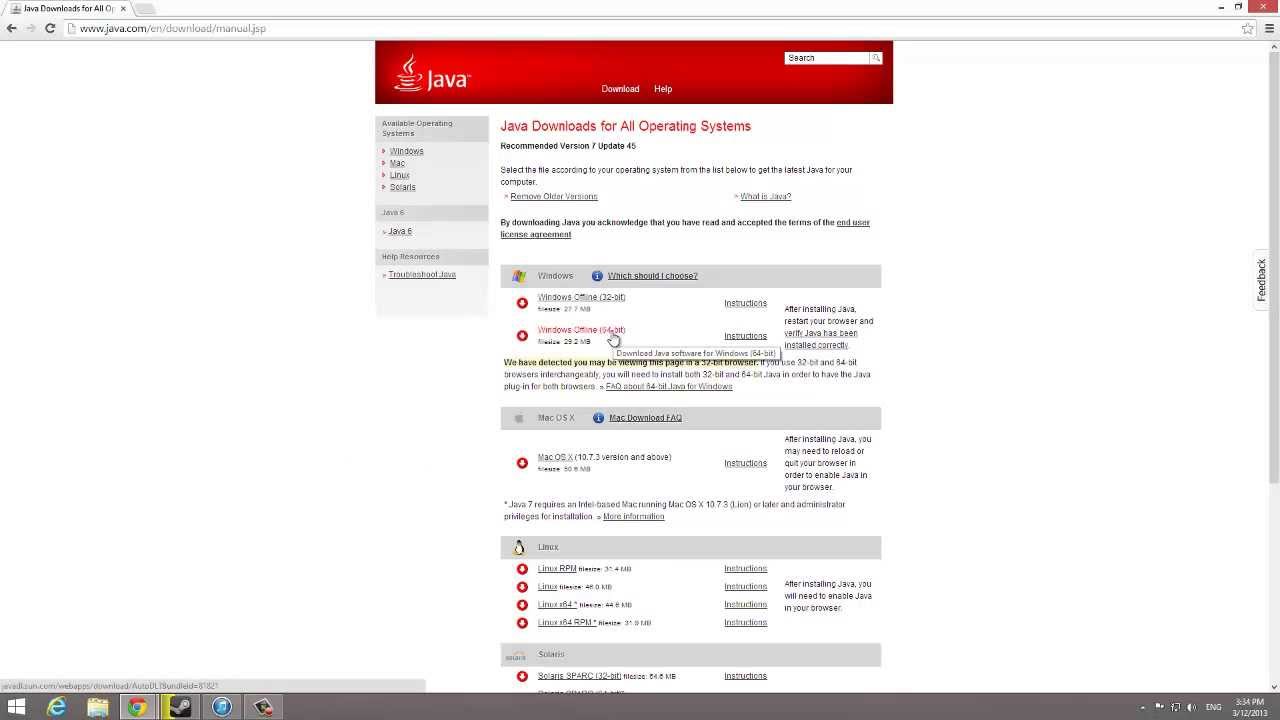Click Linux x64 download link
Viewport: 1280px width, 720px height.
pos(556,605)
